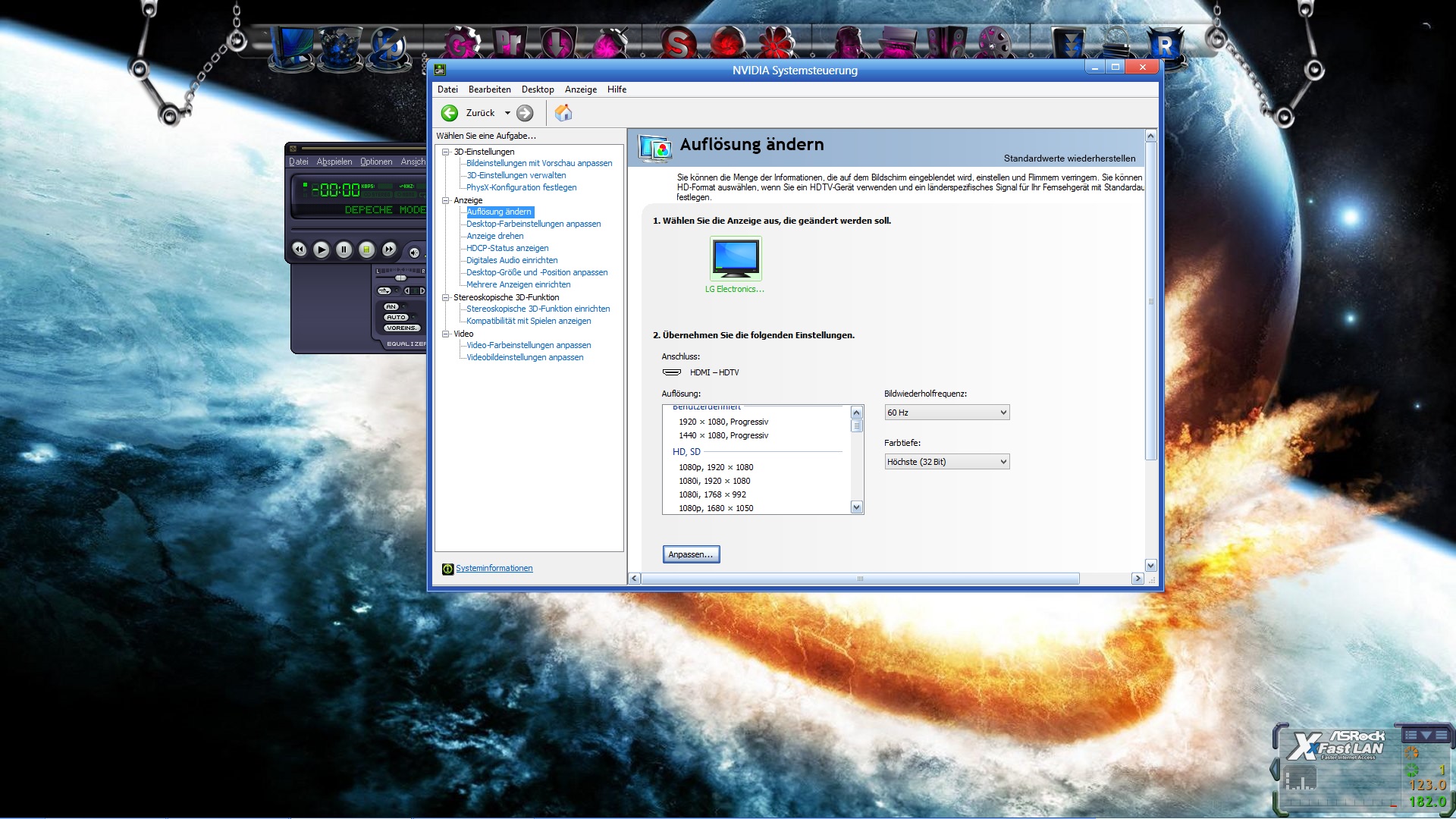The height and width of the screenshot is (819, 1456).
Task: Toggle the equalizer AN button
Action: point(391,307)
